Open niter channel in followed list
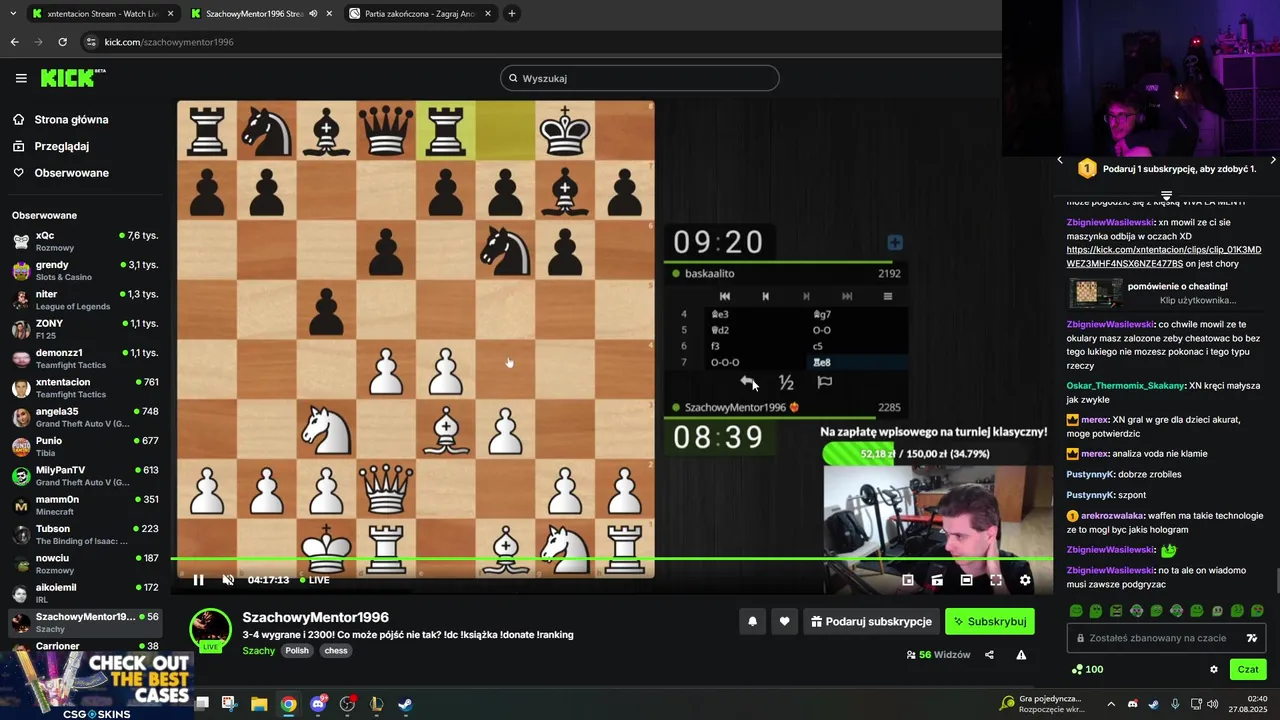The height and width of the screenshot is (720, 1280). click(85, 300)
